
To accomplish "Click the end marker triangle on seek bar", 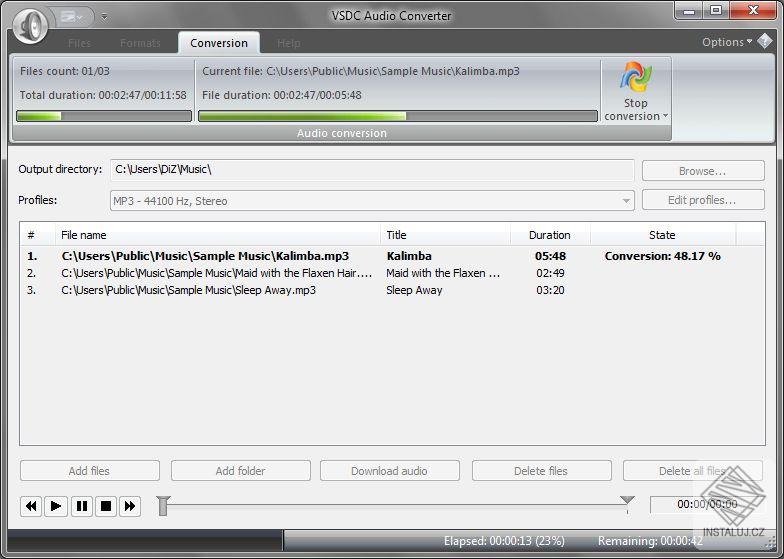I will tap(627, 500).
